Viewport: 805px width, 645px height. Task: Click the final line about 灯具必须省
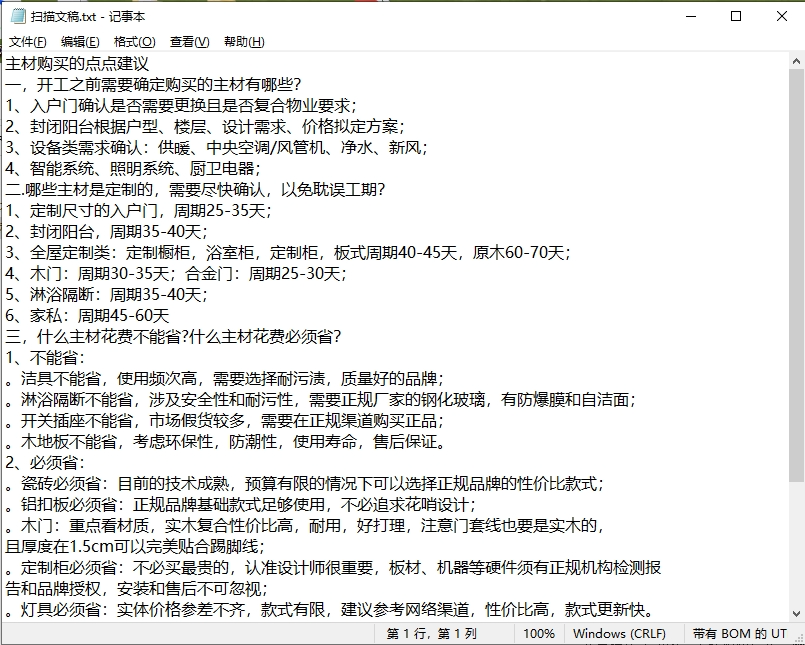point(300,608)
